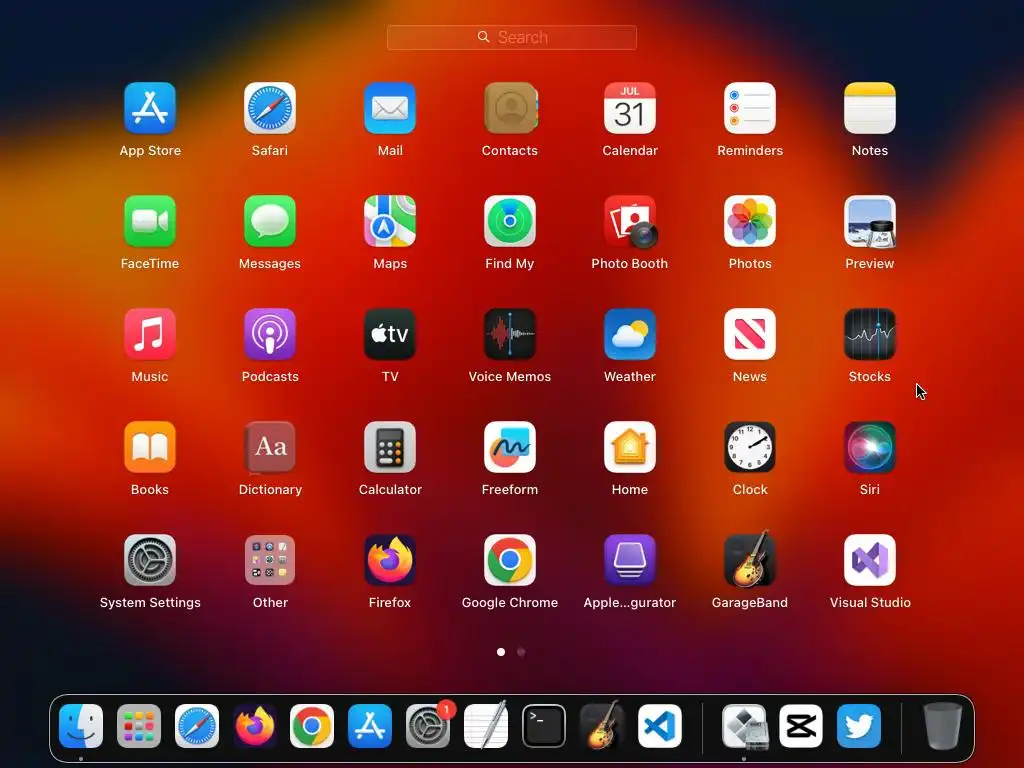This screenshot has height=768, width=1024.
Task: Open App Store from the Launchpad grid
Action: pos(150,108)
